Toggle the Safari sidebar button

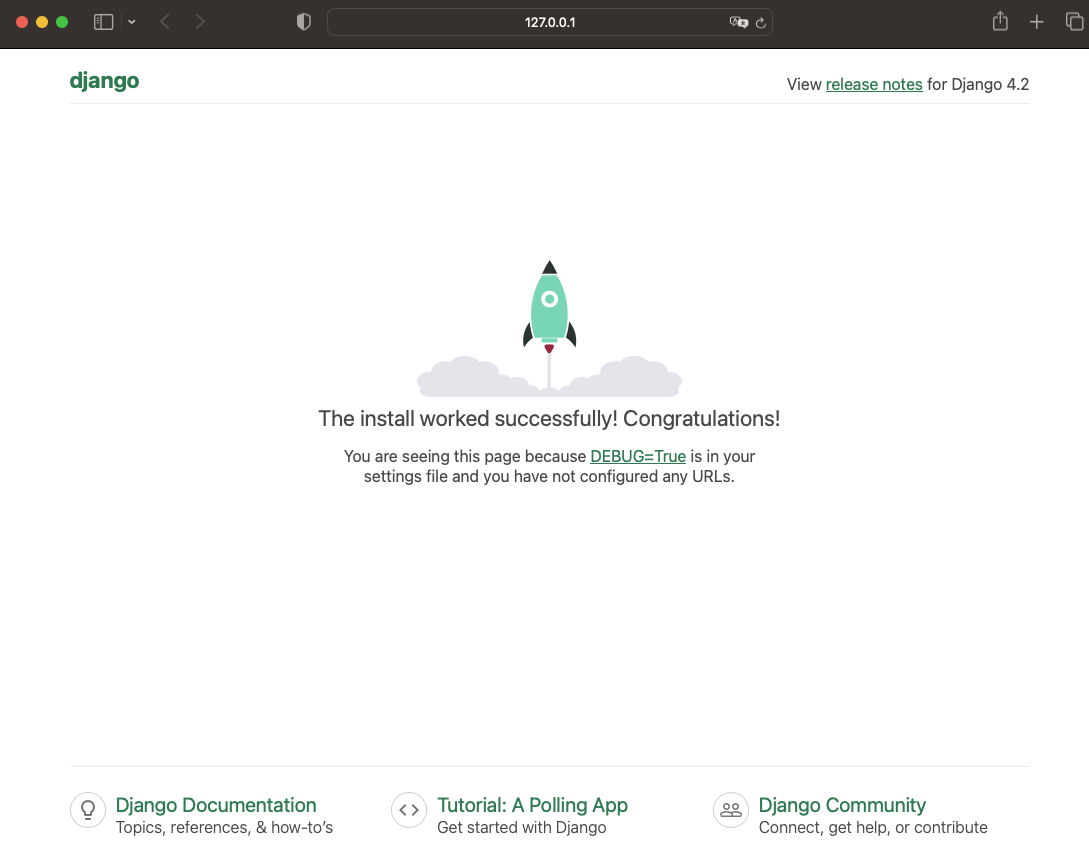[103, 22]
